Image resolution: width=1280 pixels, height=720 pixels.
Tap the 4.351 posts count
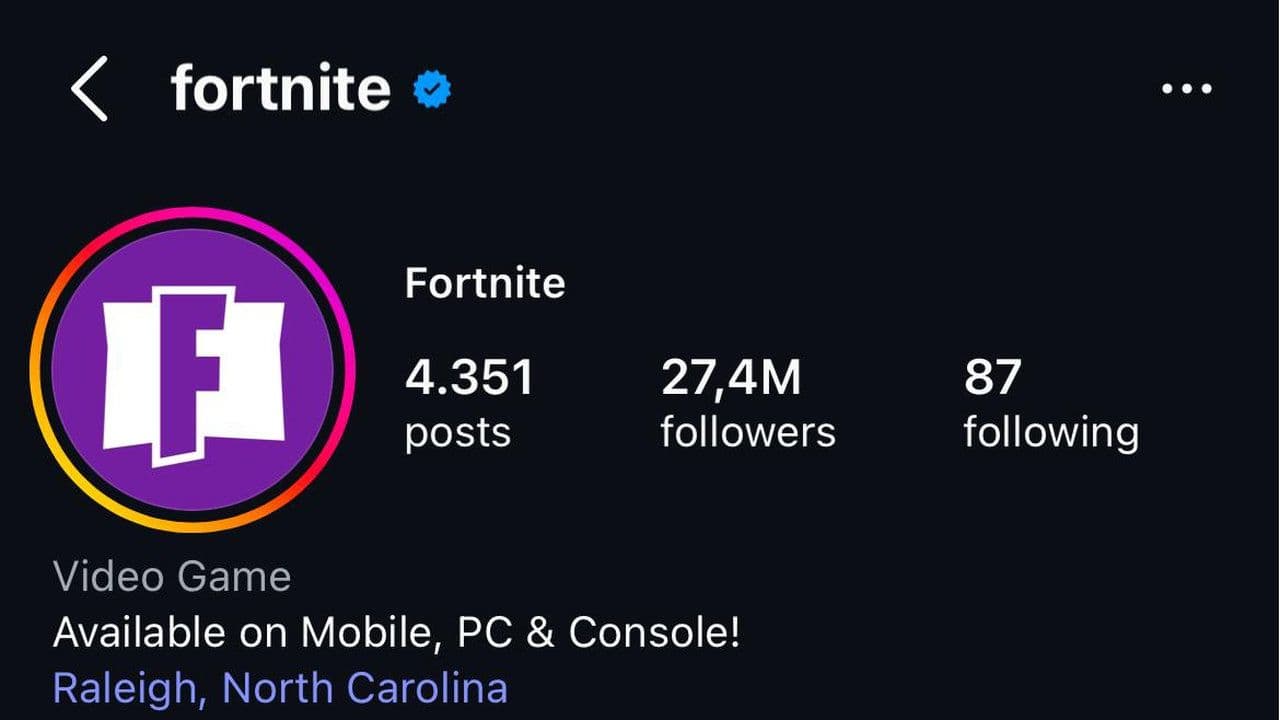tap(469, 378)
